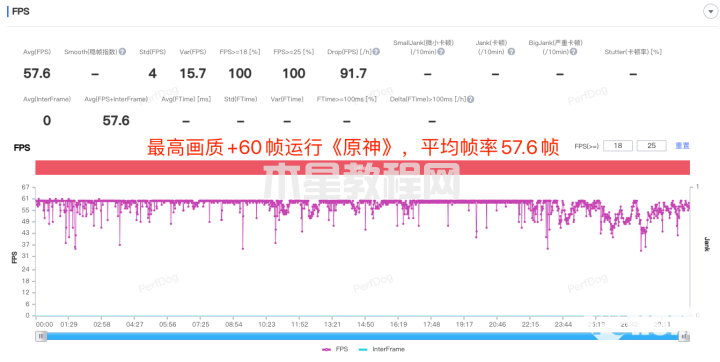Grab the right handle of the time range slider
This screenshot has height=362, width=720.
click(684, 337)
